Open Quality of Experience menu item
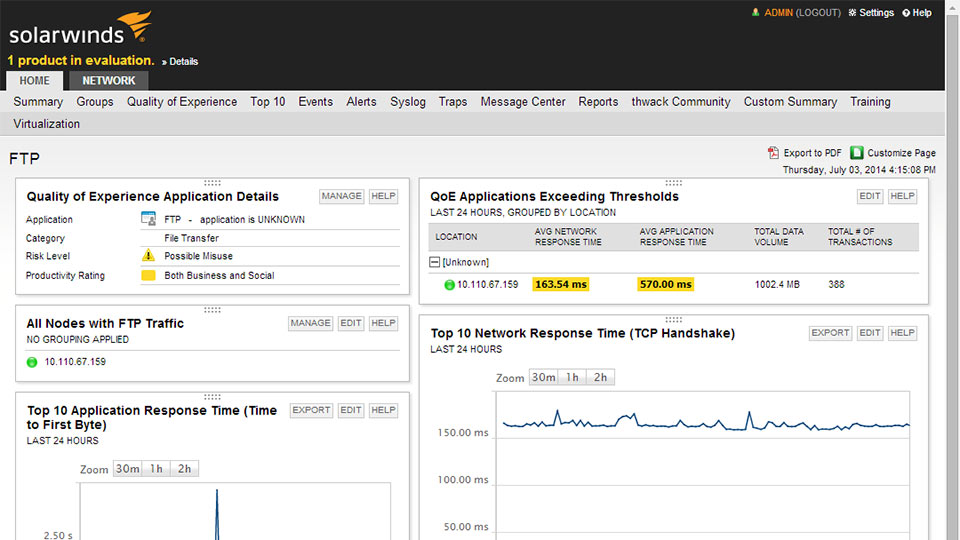 tap(182, 102)
